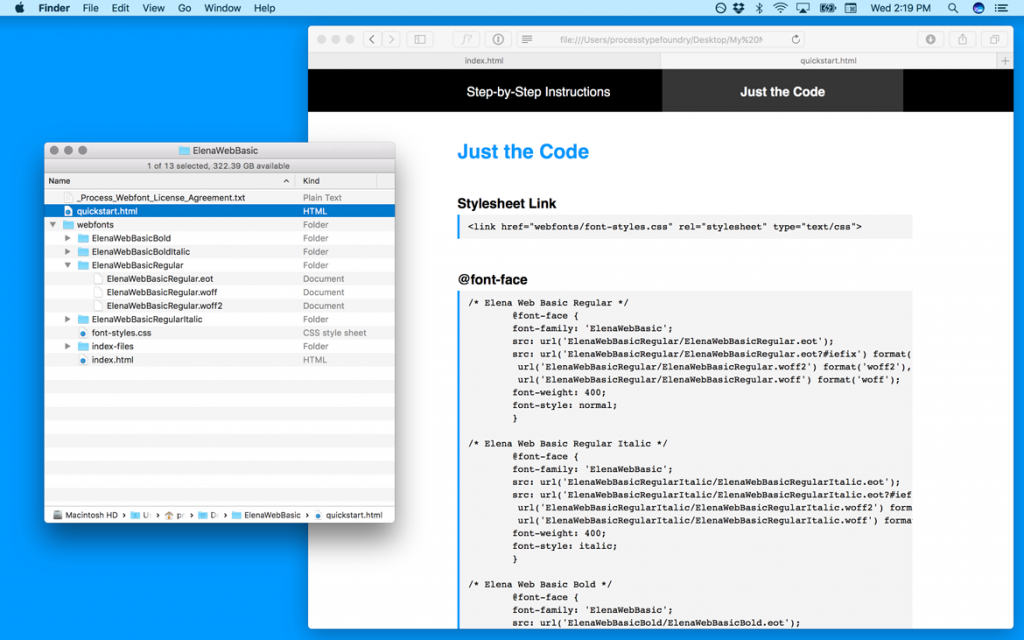
Task: Show Safari downloads
Action: point(931,39)
